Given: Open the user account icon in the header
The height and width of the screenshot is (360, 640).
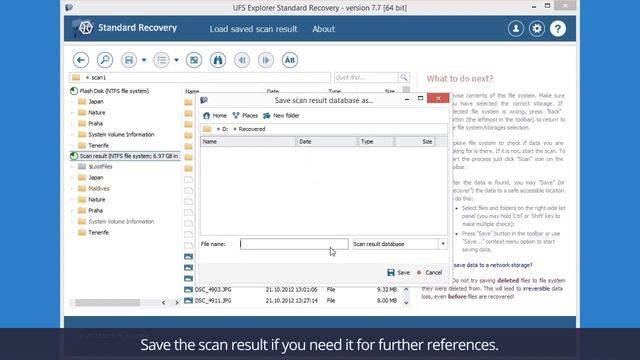Looking at the screenshot, I should click(x=516, y=29).
